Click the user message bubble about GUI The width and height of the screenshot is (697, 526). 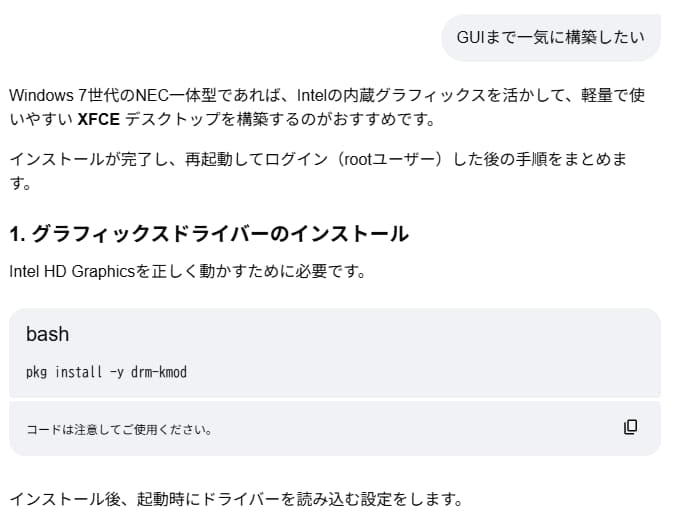[550, 37]
